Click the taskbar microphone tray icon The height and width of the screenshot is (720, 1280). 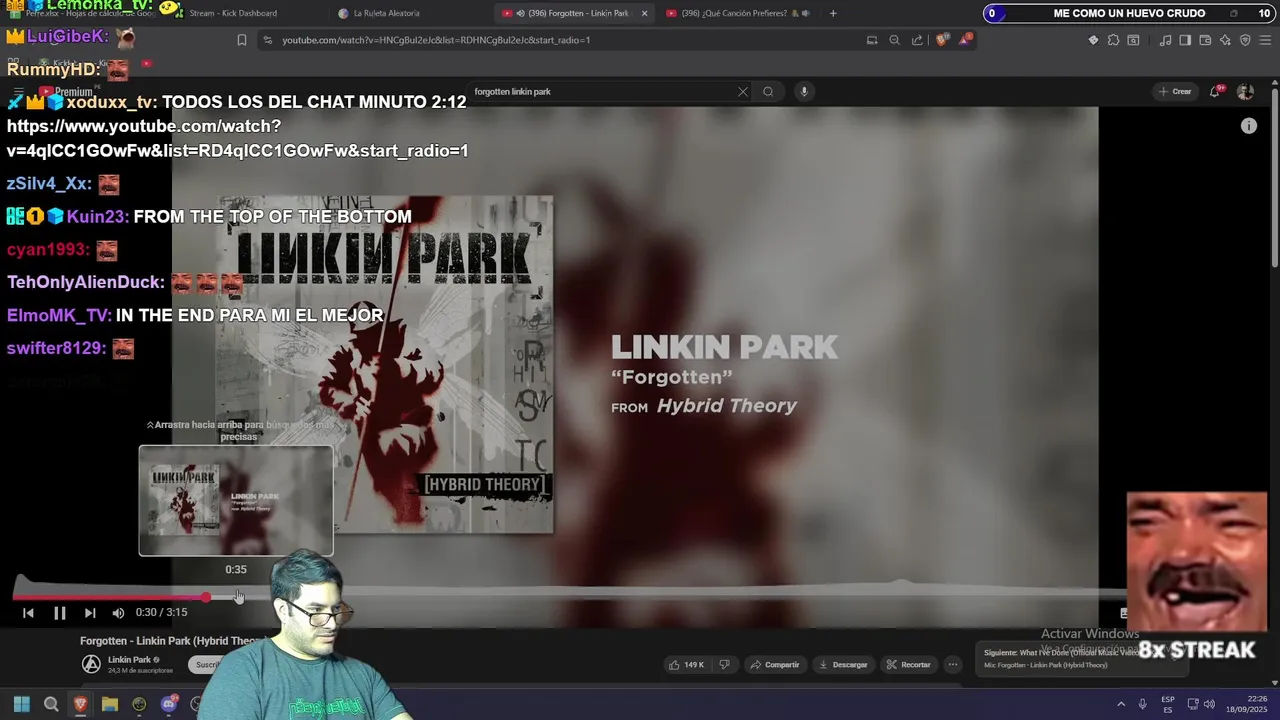pyautogui.click(x=1142, y=704)
